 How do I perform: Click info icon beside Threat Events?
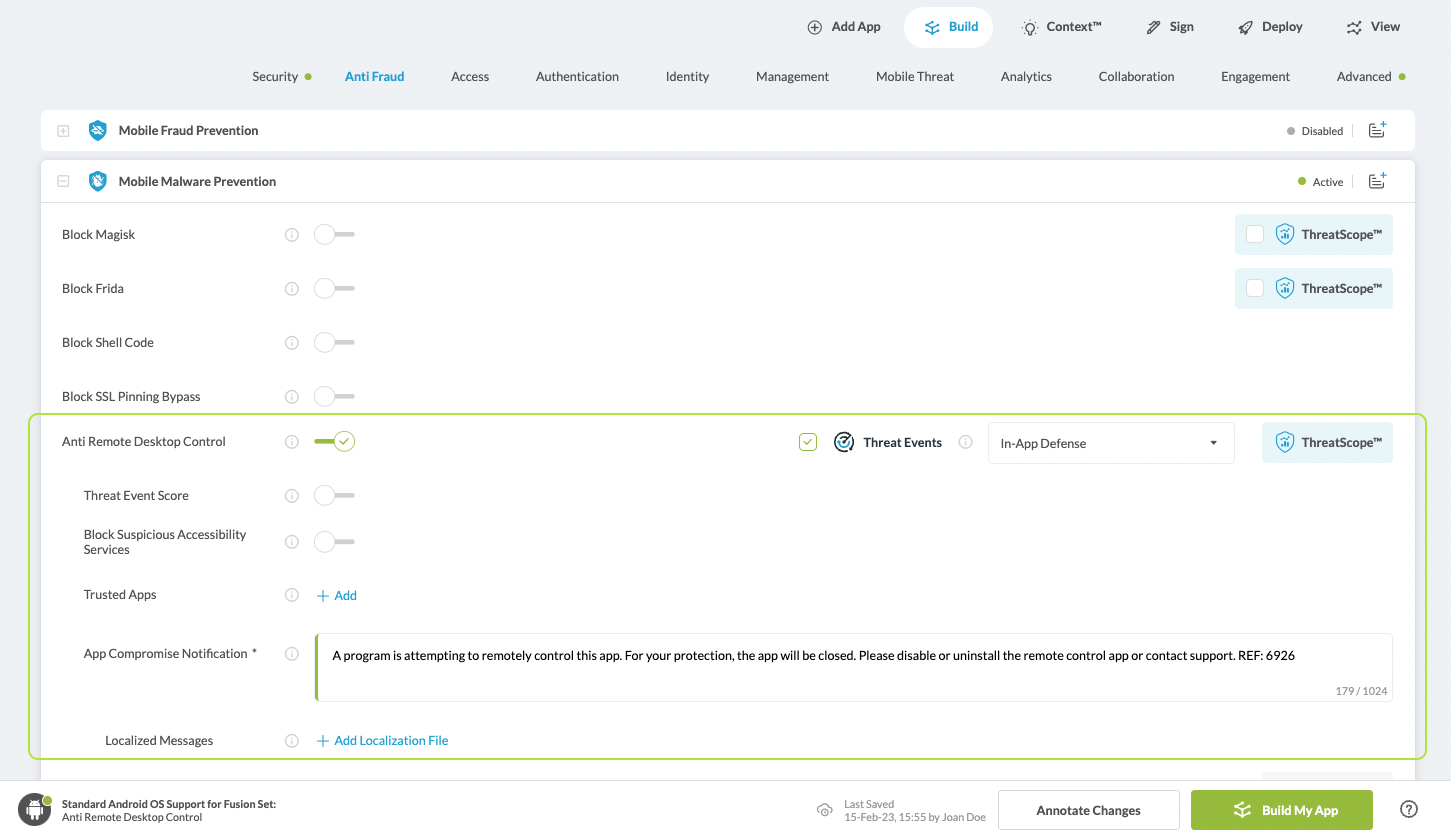pos(965,442)
